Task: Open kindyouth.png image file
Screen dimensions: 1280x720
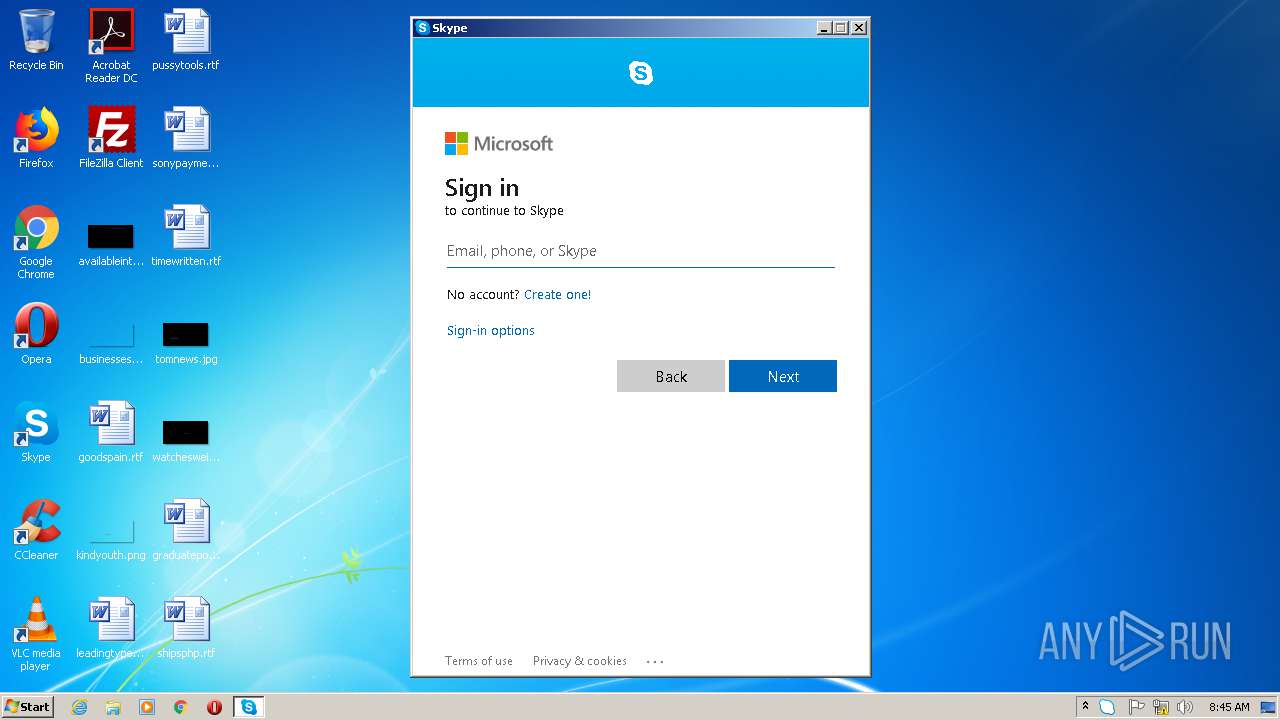Action: click(x=111, y=540)
